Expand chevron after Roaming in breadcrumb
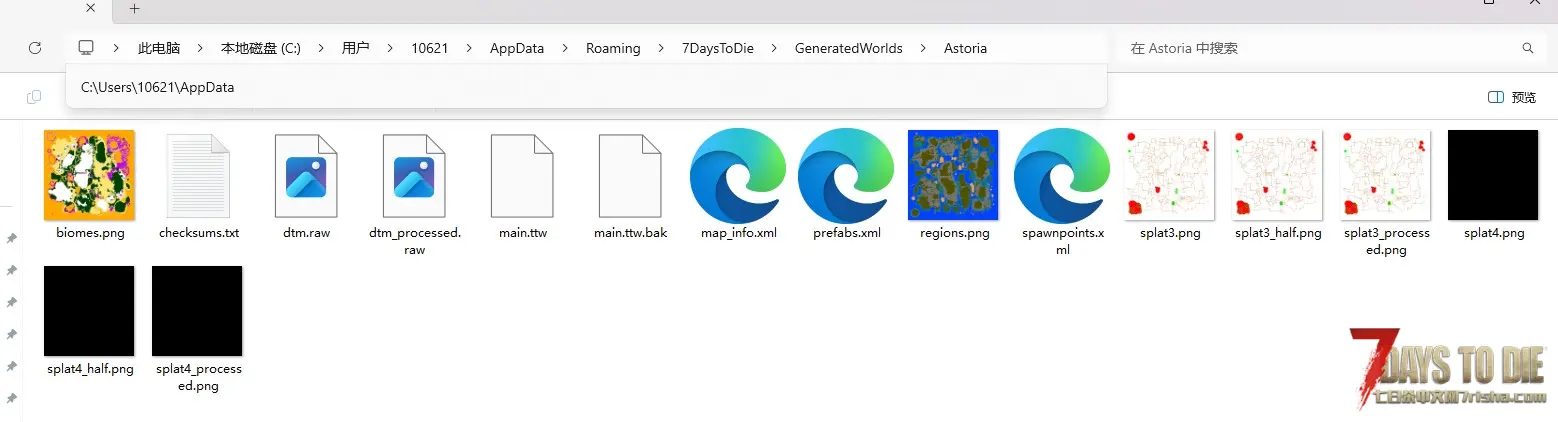1558x422 pixels. (661, 48)
